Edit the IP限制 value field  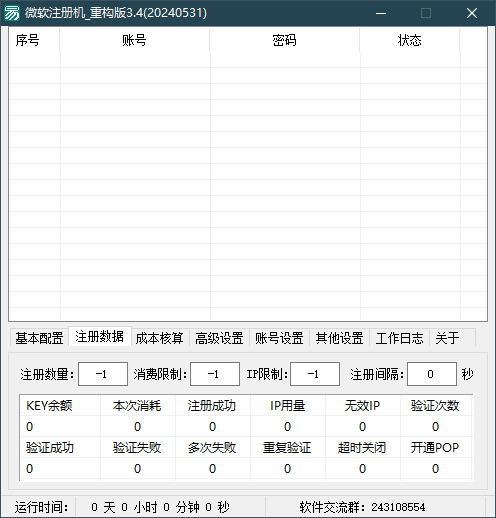tap(315, 374)
